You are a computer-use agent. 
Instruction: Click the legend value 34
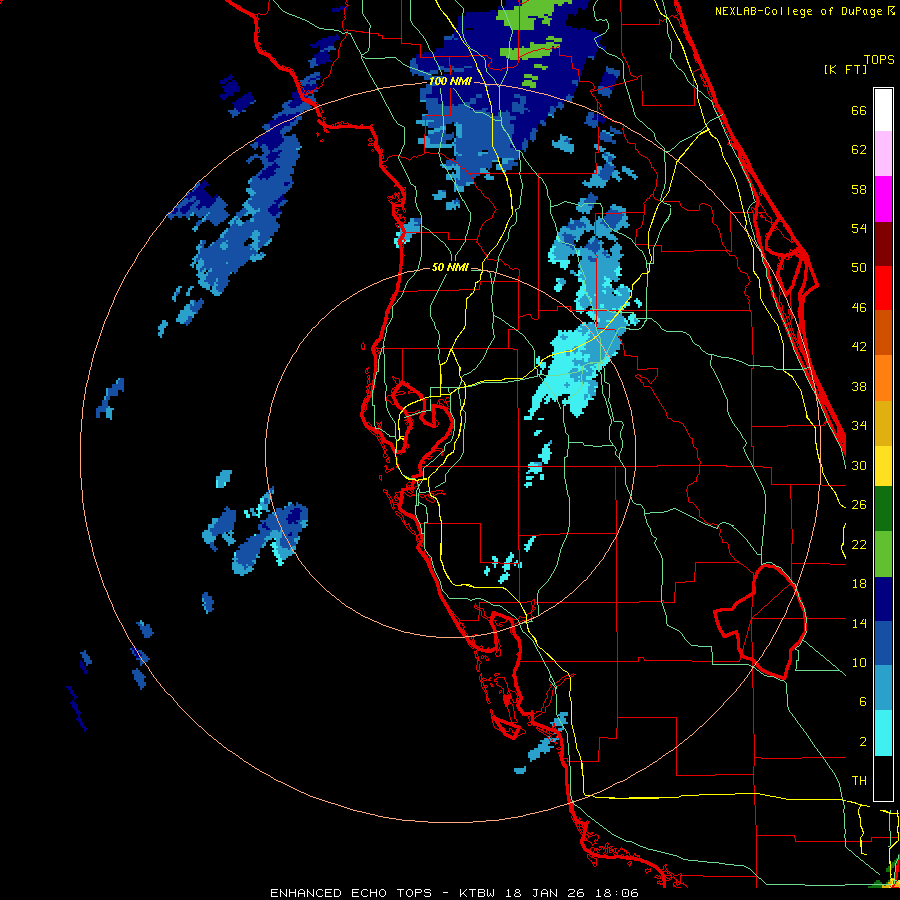(859, 426)
